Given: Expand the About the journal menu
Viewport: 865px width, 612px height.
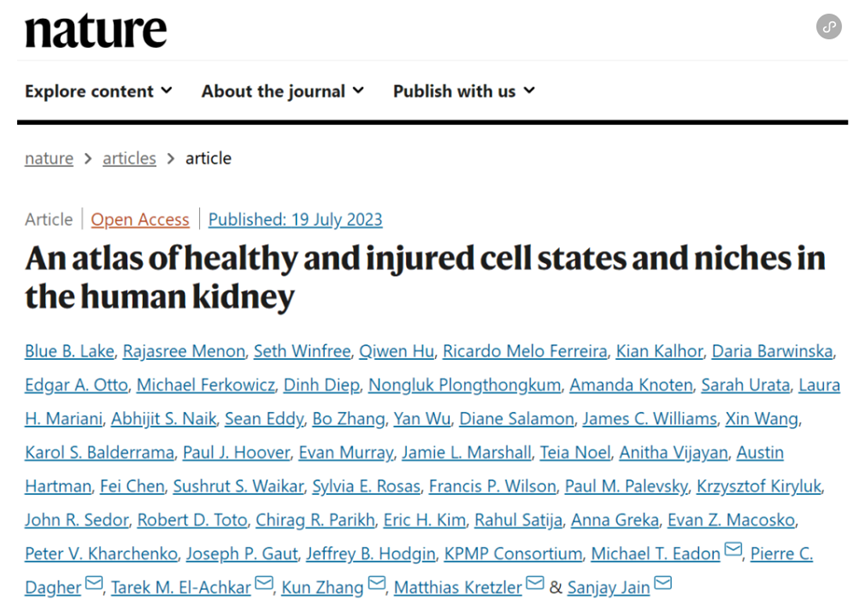Looking at the screenshot, I should pos(283,91).
